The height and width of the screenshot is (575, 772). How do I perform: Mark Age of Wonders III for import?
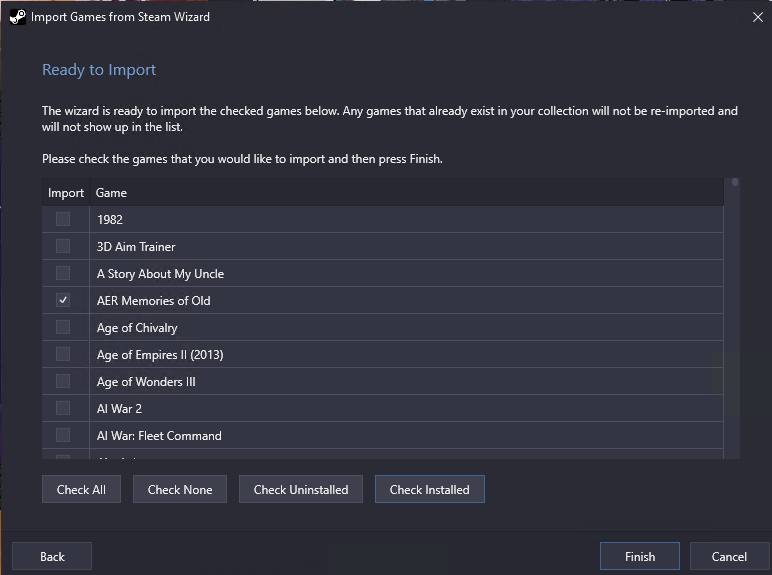63,381
